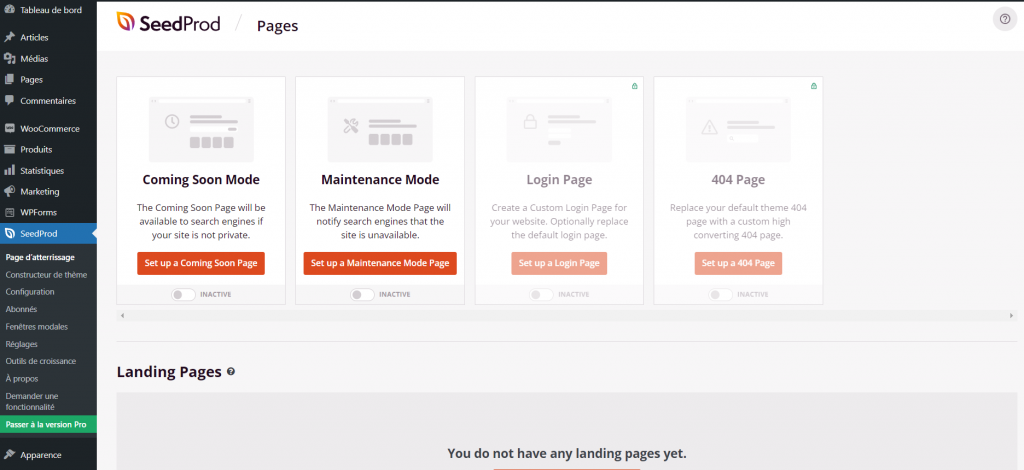1024x470 pixels.
Task: Click the help question mark icon top right
Action: (x=1004, y=19)
